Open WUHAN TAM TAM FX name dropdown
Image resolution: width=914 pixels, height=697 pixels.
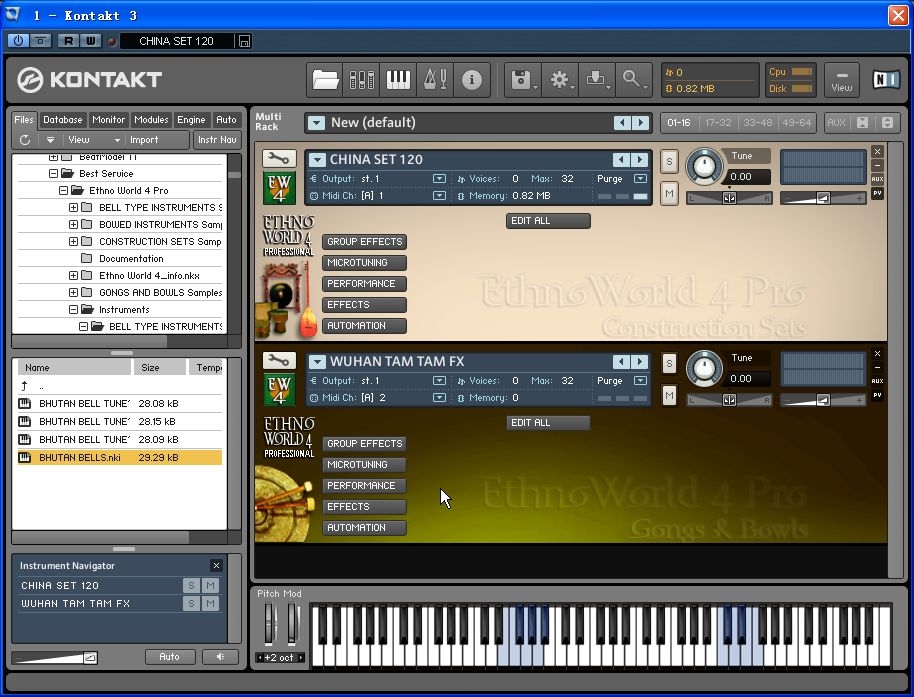click(x=317, y=361)
